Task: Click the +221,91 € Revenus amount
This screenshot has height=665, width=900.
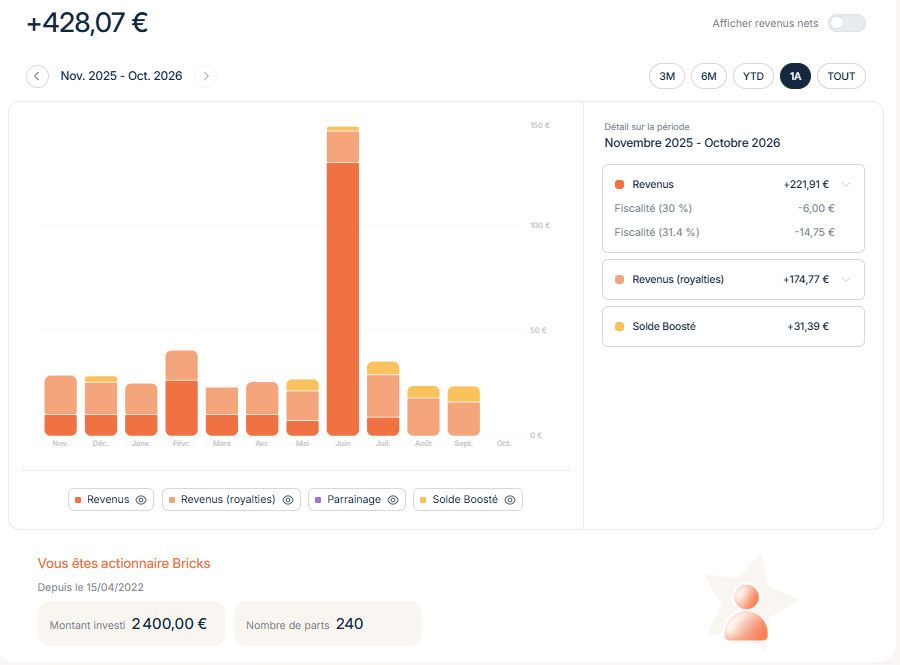Action: [x=806, y=184]
